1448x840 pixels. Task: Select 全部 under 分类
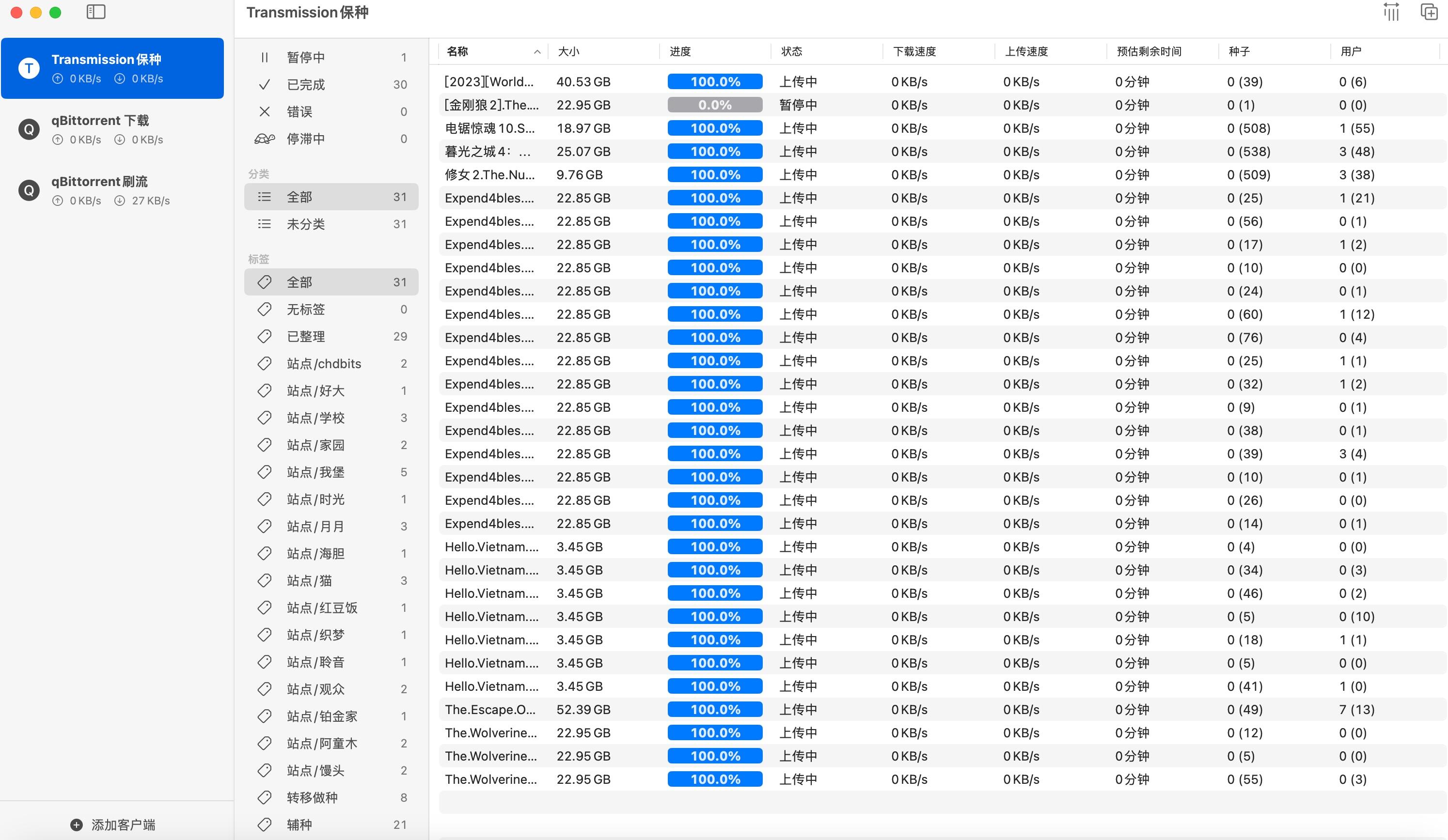(x=331, y=197)
